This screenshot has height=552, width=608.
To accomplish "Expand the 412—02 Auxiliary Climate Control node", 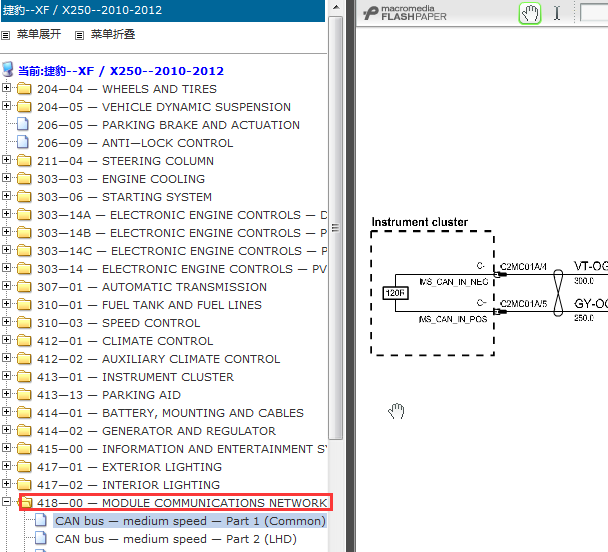I will [6, 357].
